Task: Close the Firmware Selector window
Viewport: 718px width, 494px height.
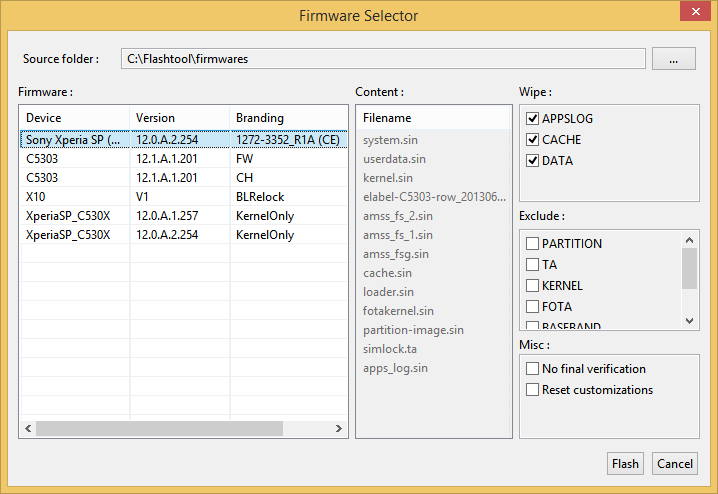Action: [x=695, y=11]
